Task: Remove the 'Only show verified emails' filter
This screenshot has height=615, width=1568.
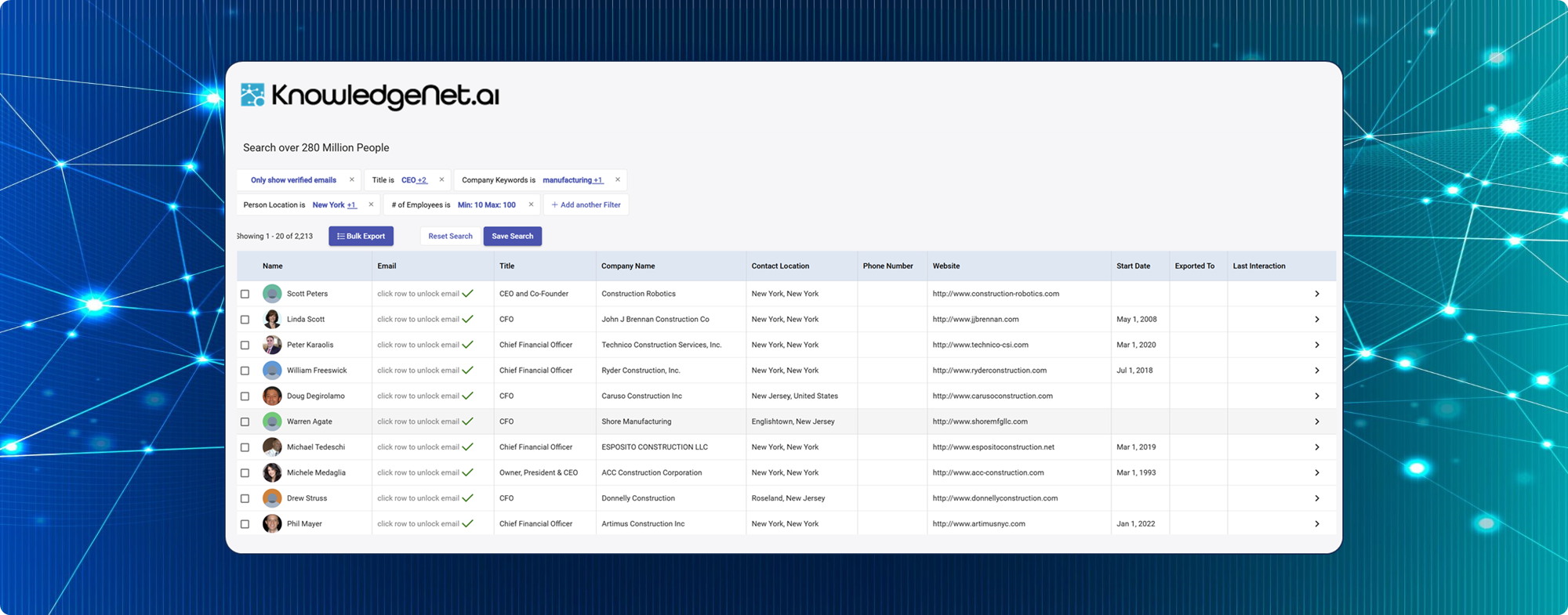Action: [x=352, y=179]
